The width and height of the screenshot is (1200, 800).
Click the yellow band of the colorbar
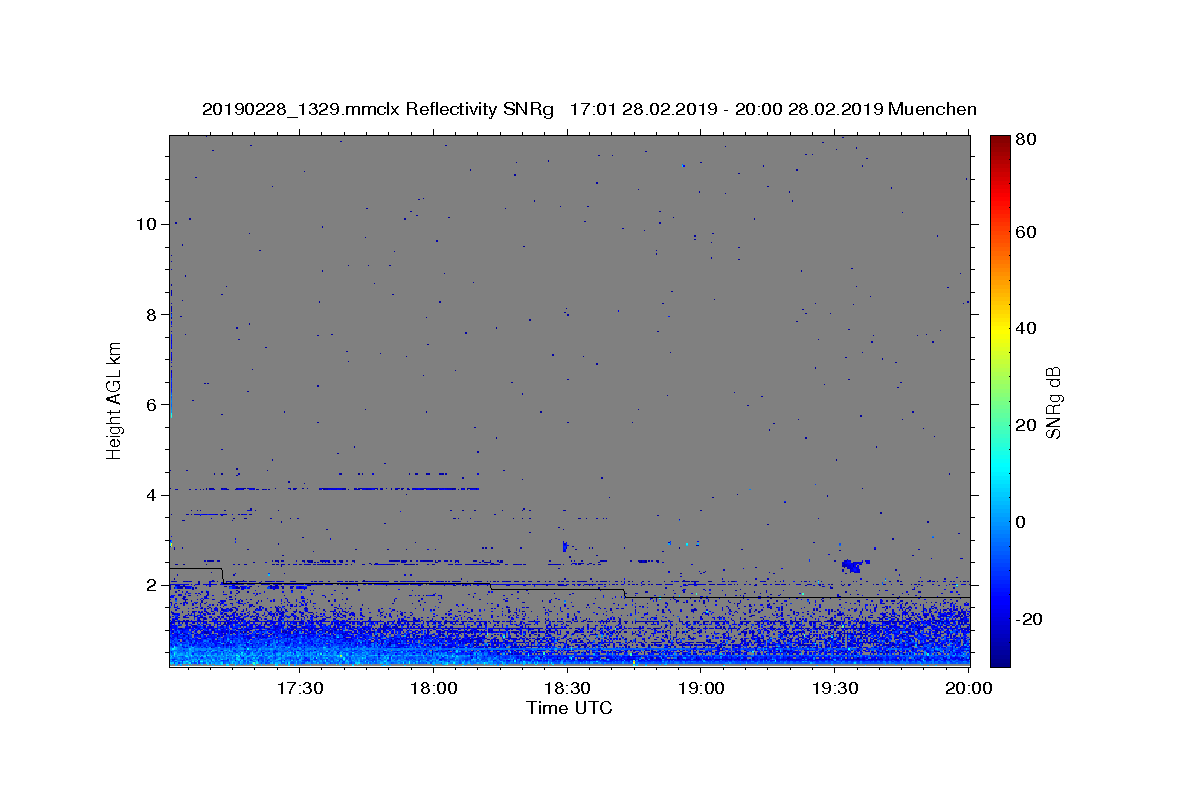pos(1000,330)
